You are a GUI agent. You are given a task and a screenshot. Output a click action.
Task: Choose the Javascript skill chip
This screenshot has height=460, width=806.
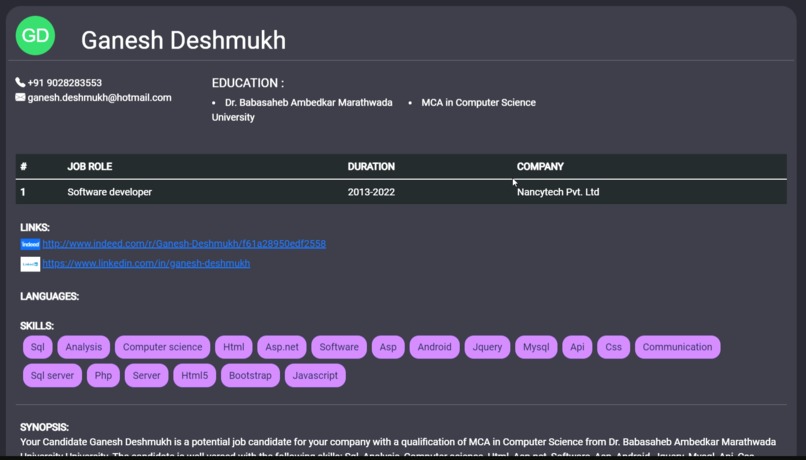(315, 375)
